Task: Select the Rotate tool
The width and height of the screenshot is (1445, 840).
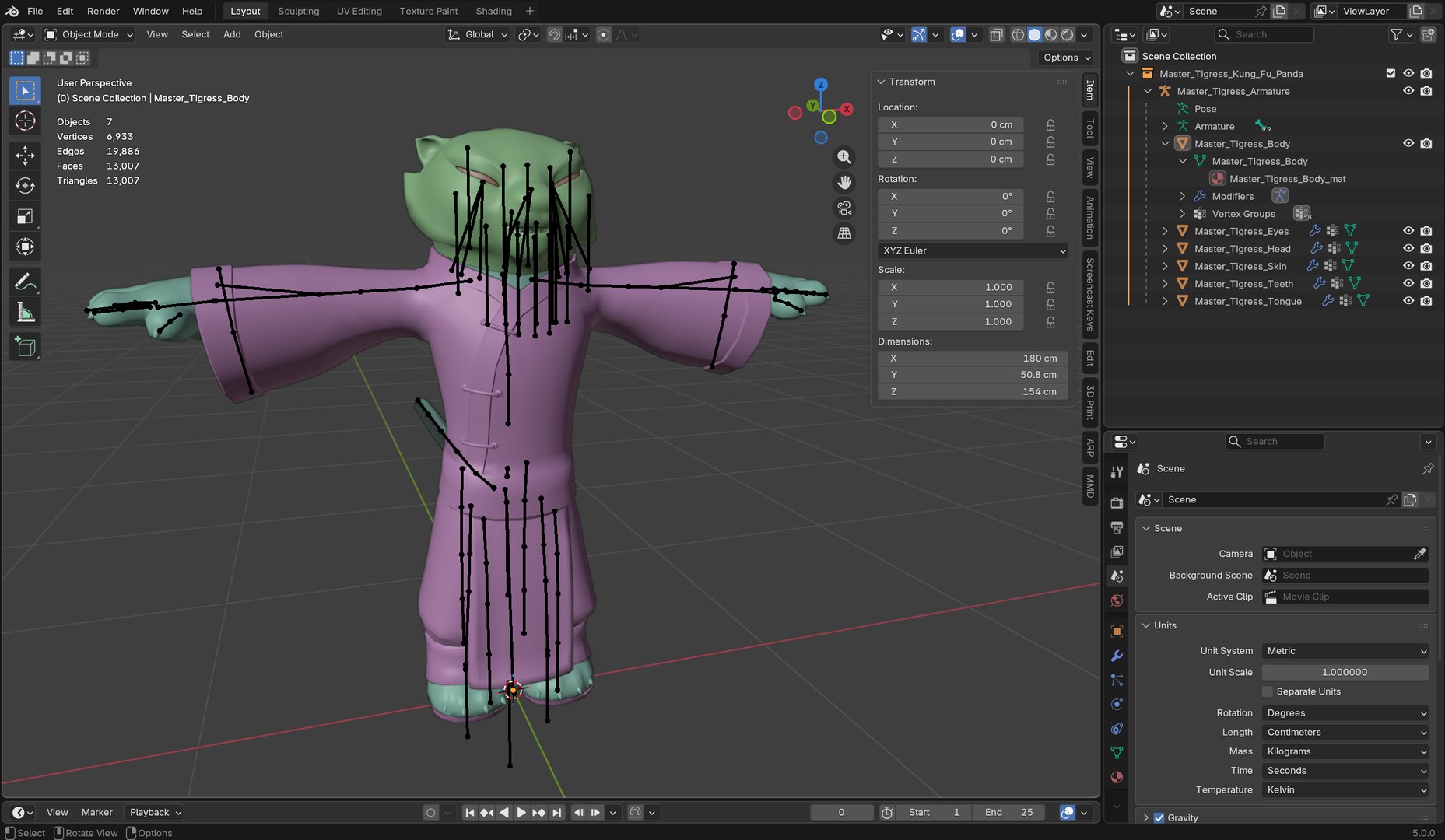Action: [25, 186]
